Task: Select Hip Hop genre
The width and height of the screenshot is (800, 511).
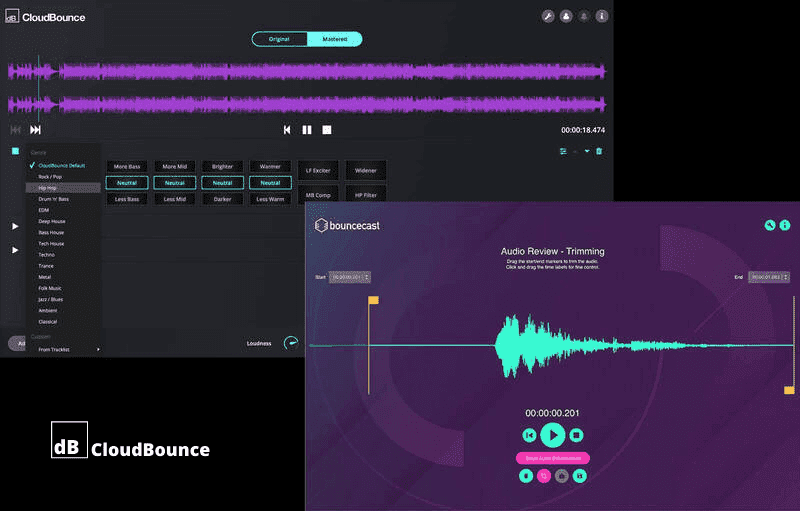Action: pyautogui.click(x=64, y=188)
